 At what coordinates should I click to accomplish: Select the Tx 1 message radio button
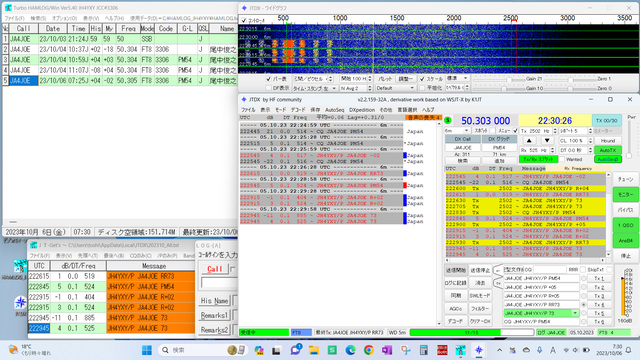pos(584,278)
